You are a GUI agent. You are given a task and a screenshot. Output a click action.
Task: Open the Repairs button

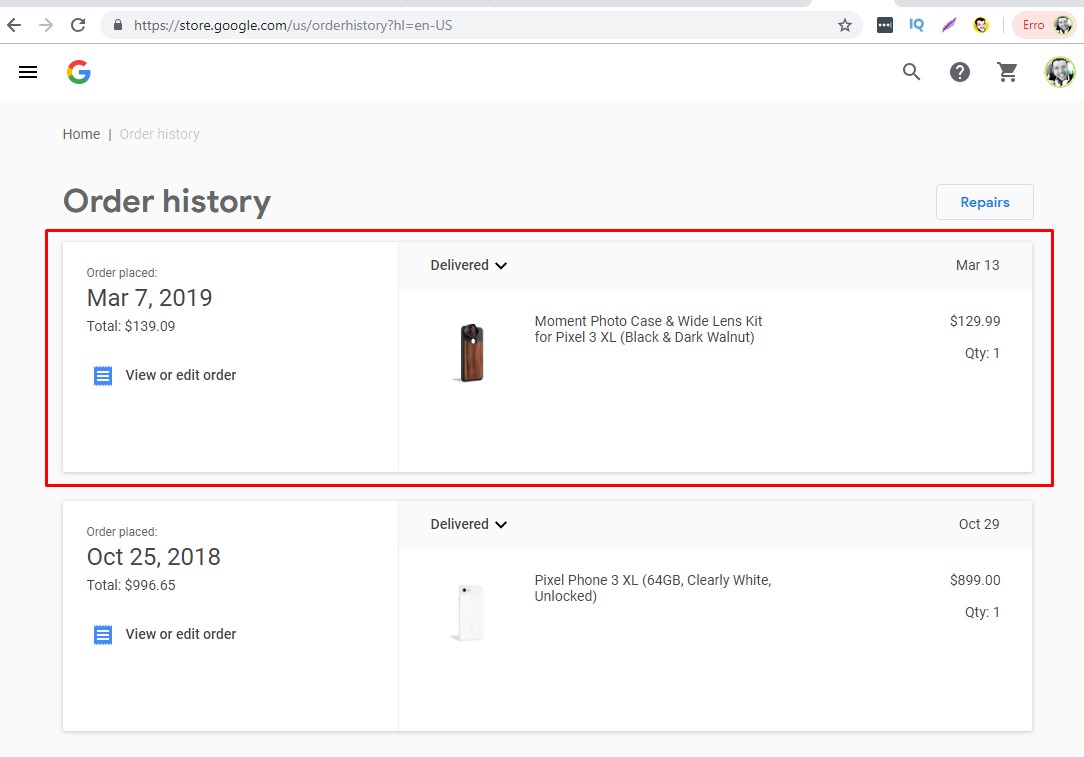[984, 202]
